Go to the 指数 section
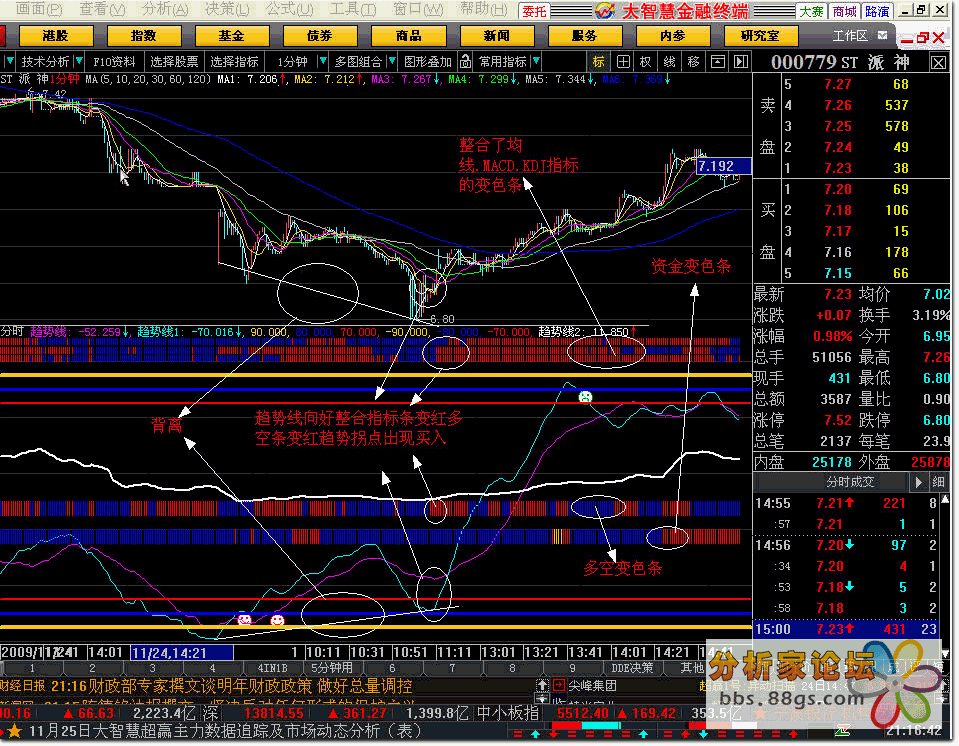 144,36
